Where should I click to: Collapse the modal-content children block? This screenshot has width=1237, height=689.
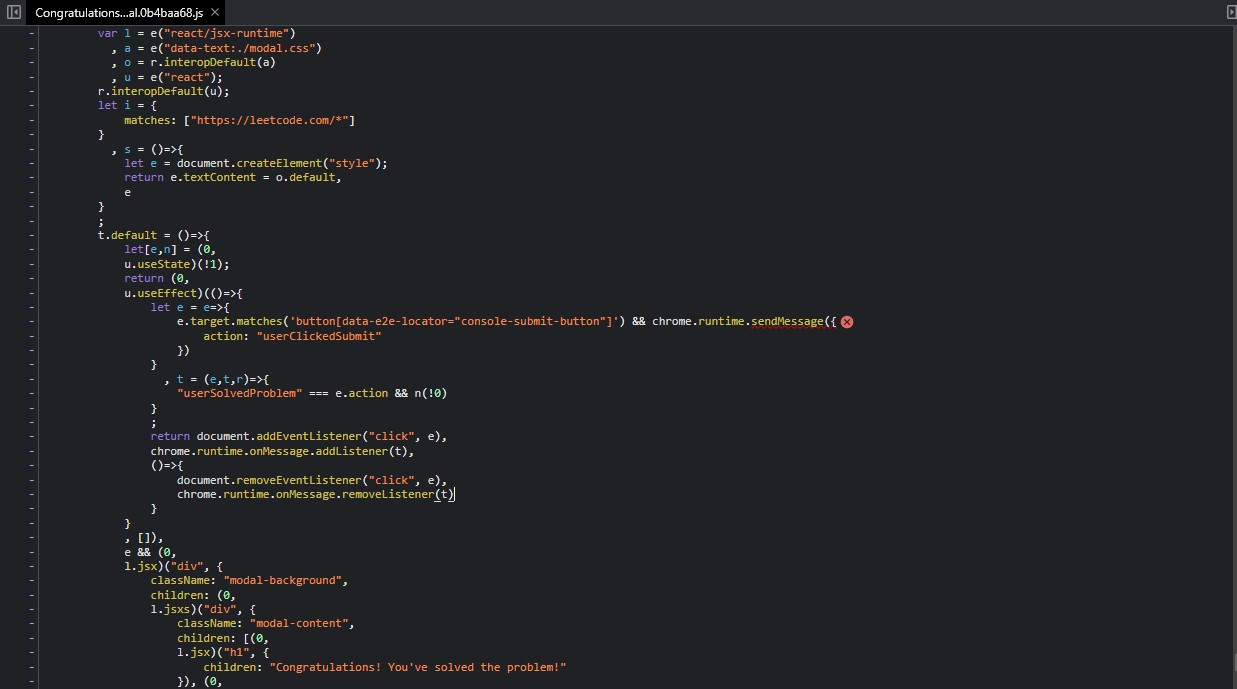coord(32,637)
